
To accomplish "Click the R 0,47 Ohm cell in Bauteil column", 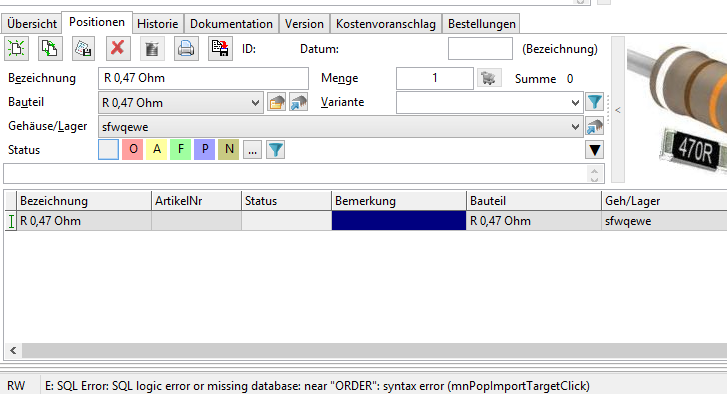I will coord(534,221).
